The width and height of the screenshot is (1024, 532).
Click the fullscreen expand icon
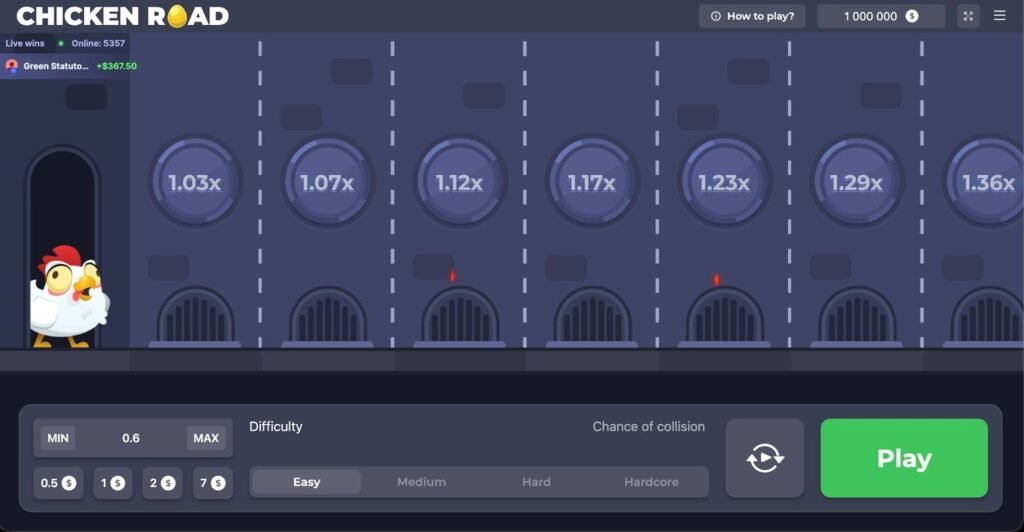coord(968,16)
